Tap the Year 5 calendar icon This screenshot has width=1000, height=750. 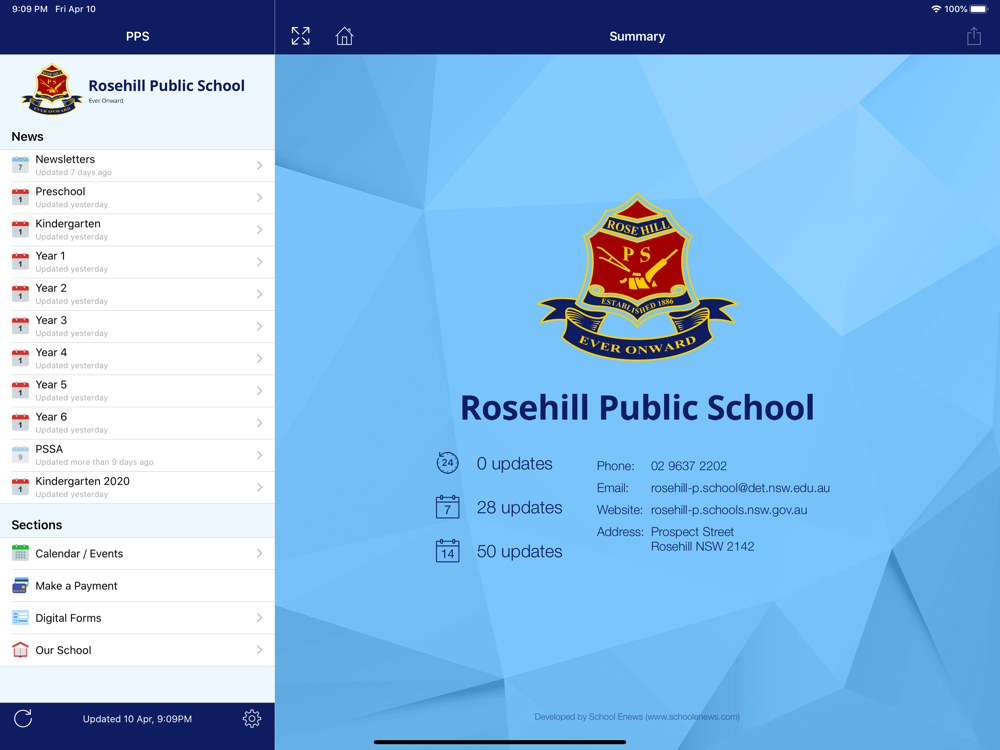coord(20,390)
